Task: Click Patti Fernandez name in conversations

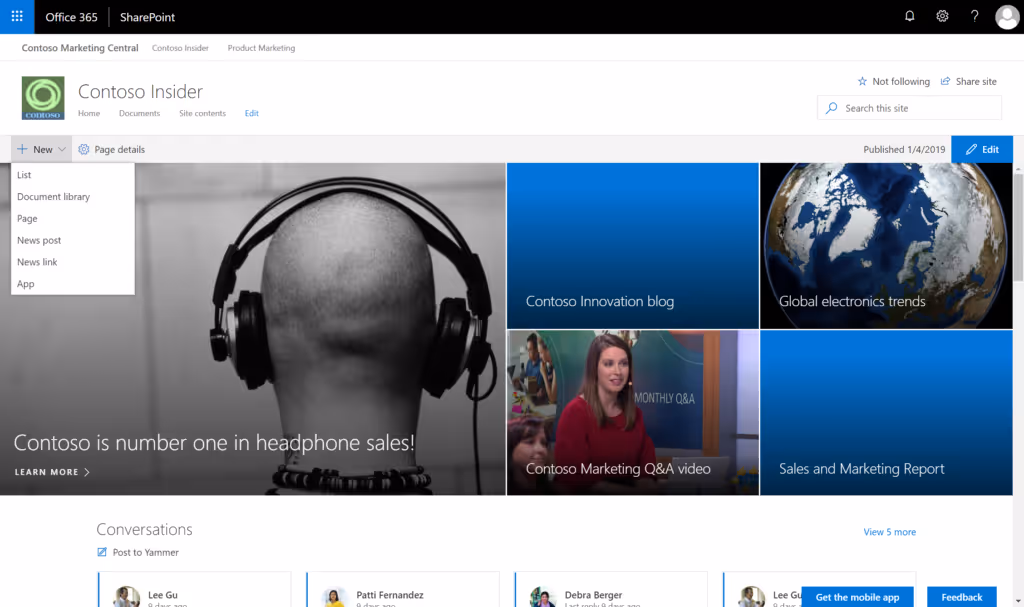Action: tap(390, 595)
